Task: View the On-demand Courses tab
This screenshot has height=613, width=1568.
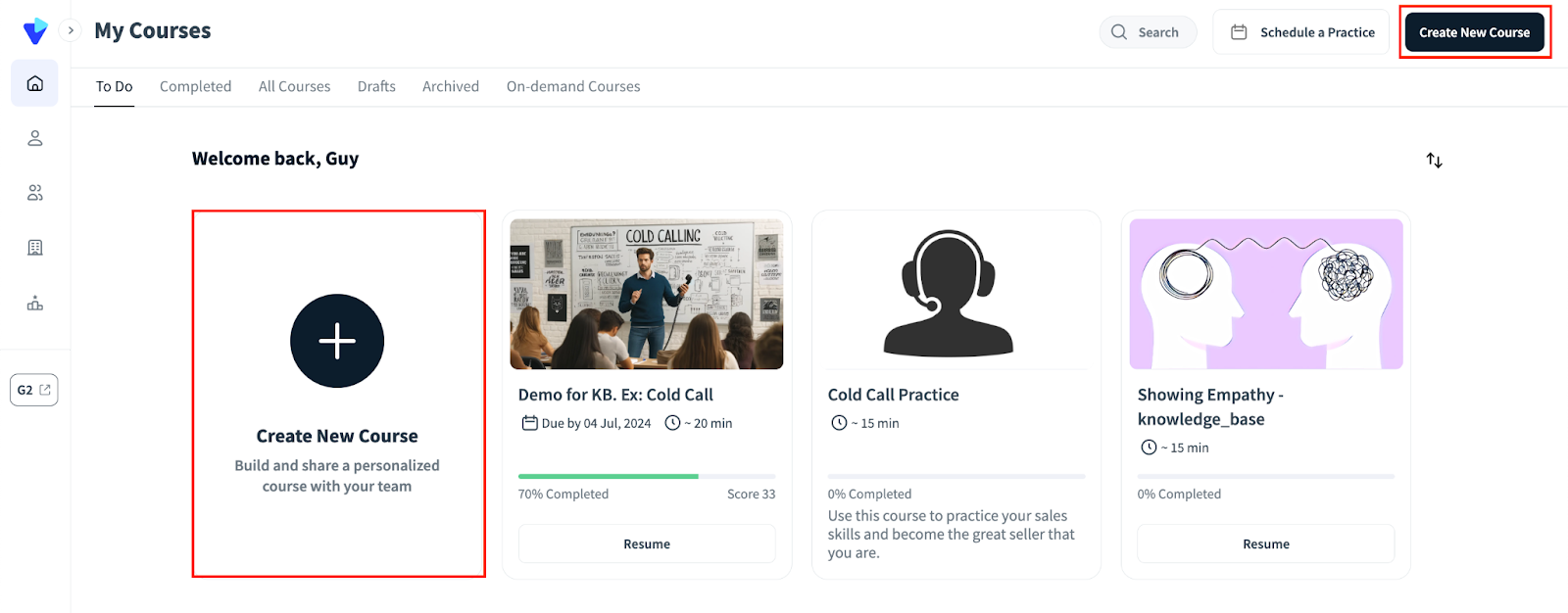Action: click(573, 86)
